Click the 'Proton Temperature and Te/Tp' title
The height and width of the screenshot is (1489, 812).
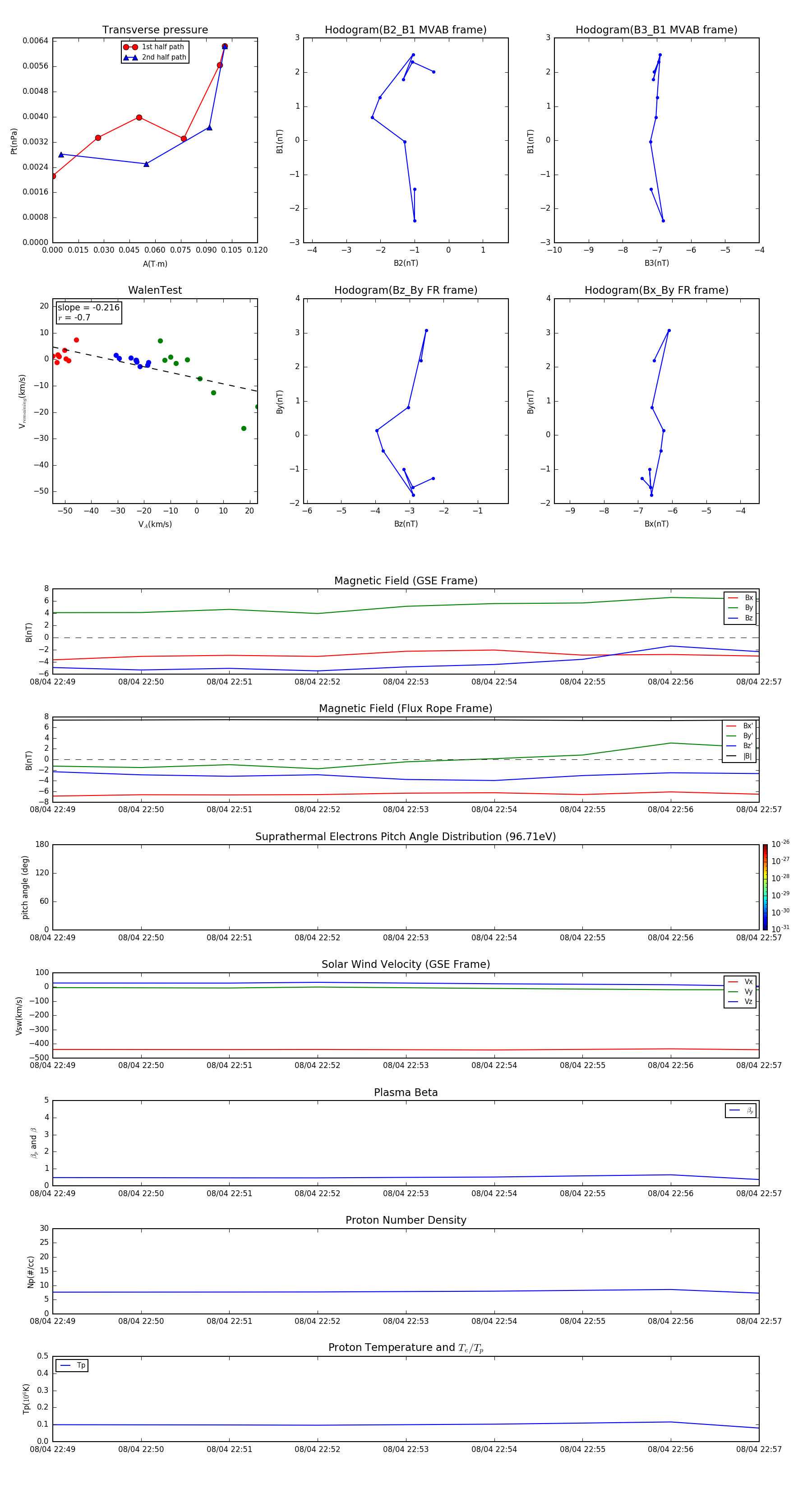point(406,1348)
